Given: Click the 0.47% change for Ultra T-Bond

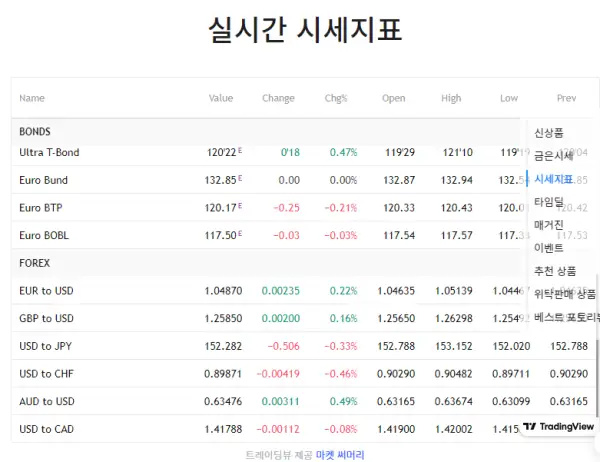Looking at the screenshot, I should [344, 152].
